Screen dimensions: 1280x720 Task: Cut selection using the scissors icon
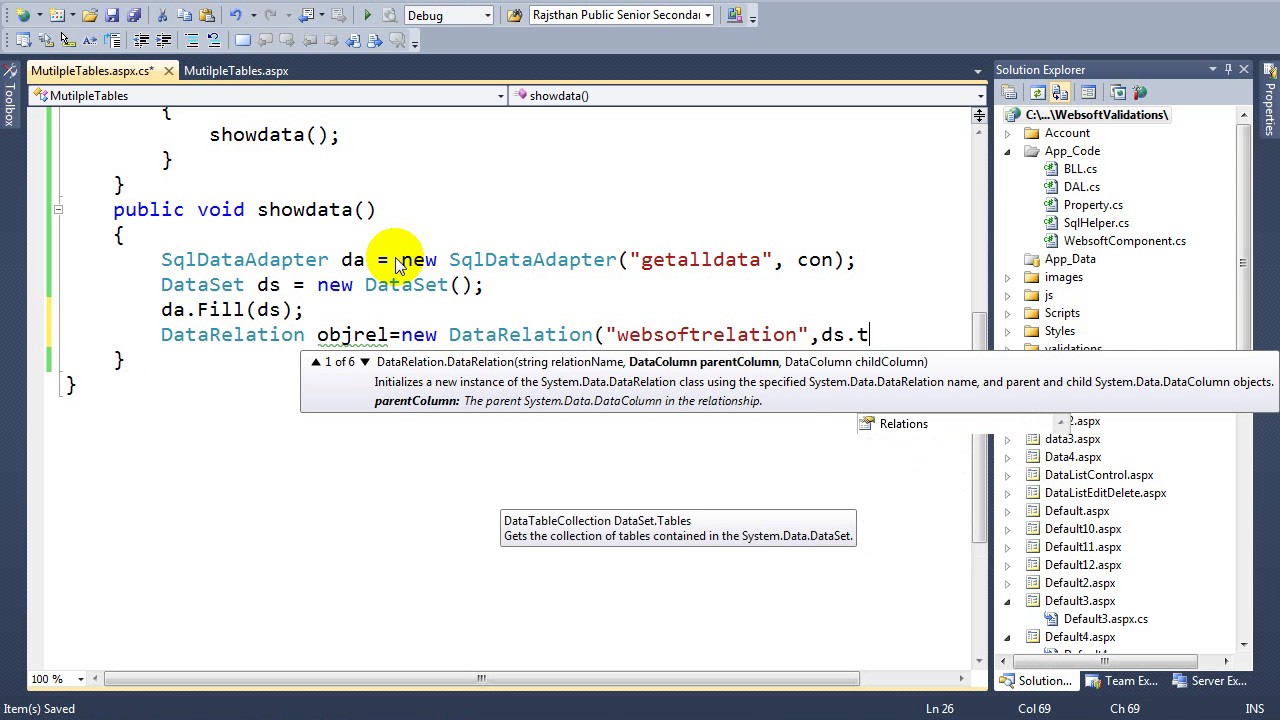162,15
